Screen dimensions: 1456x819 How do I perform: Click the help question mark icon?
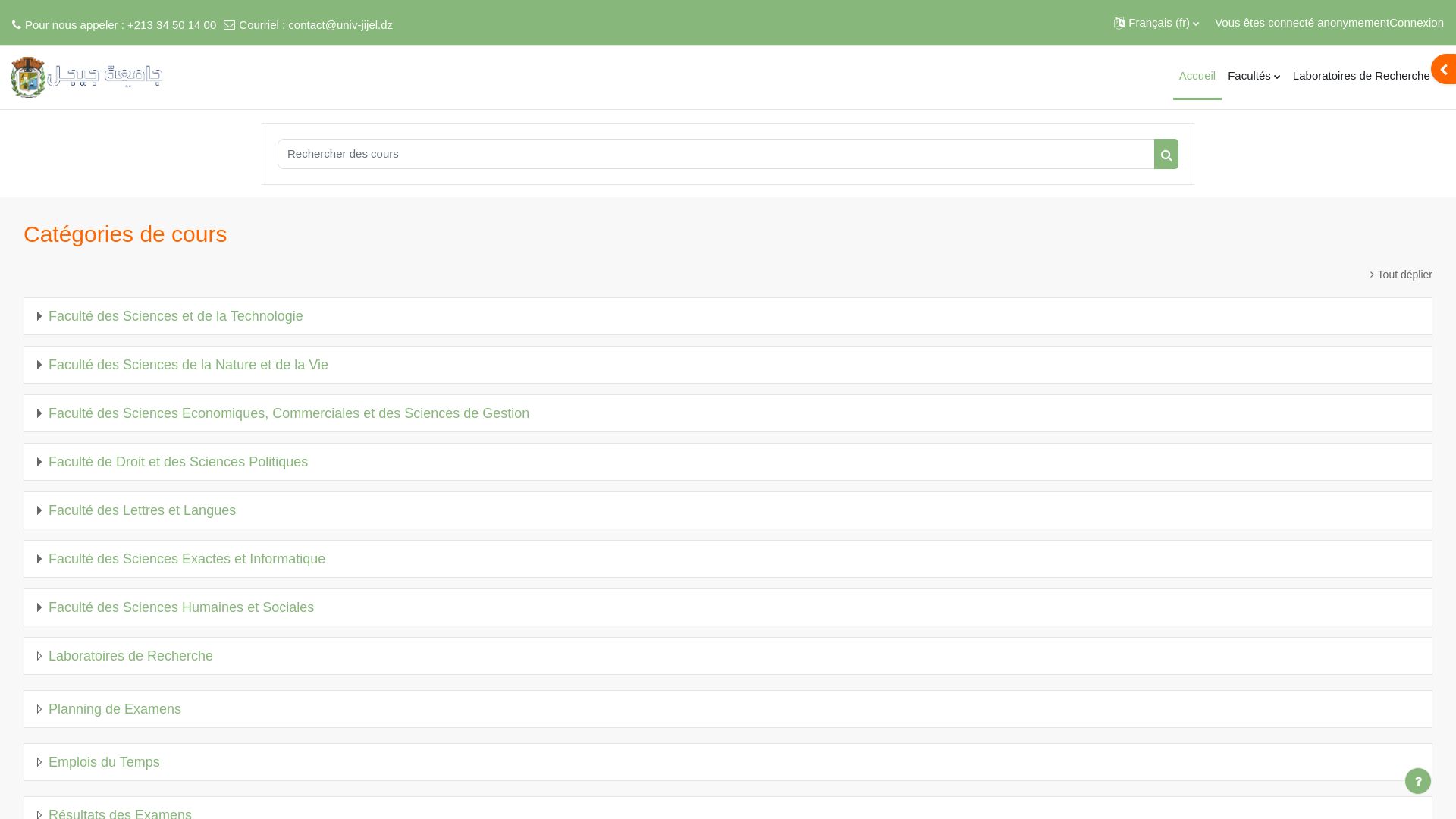1418,781
